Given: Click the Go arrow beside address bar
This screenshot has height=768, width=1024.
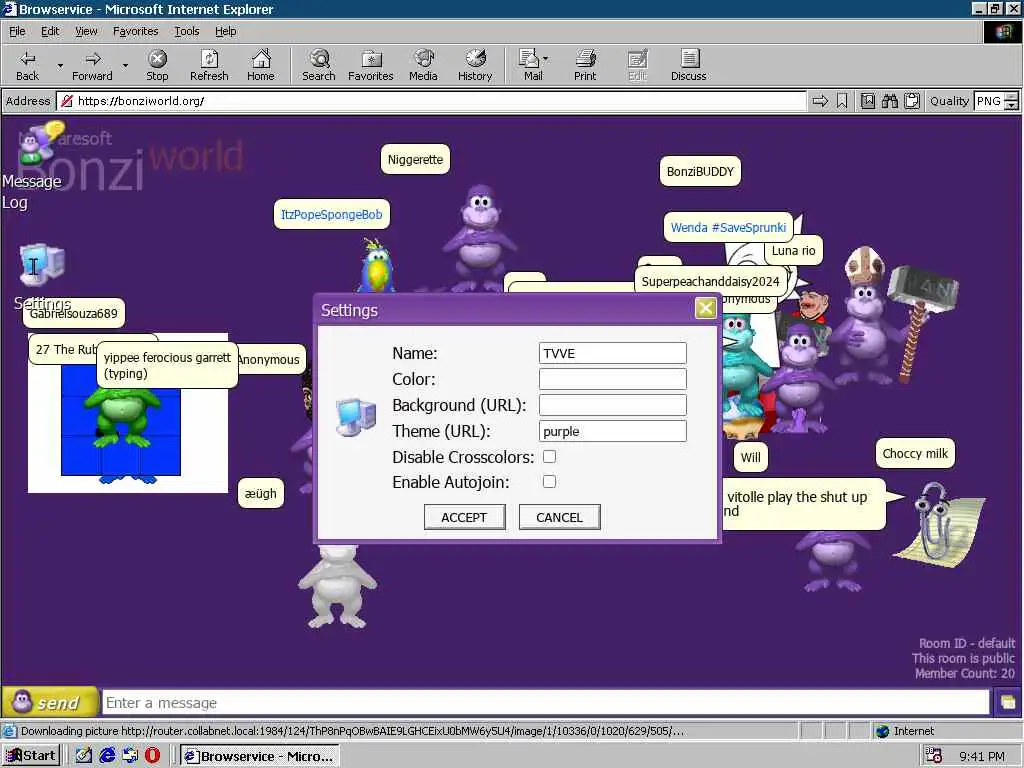Looking at the screenshot, I should pos(820,101).
